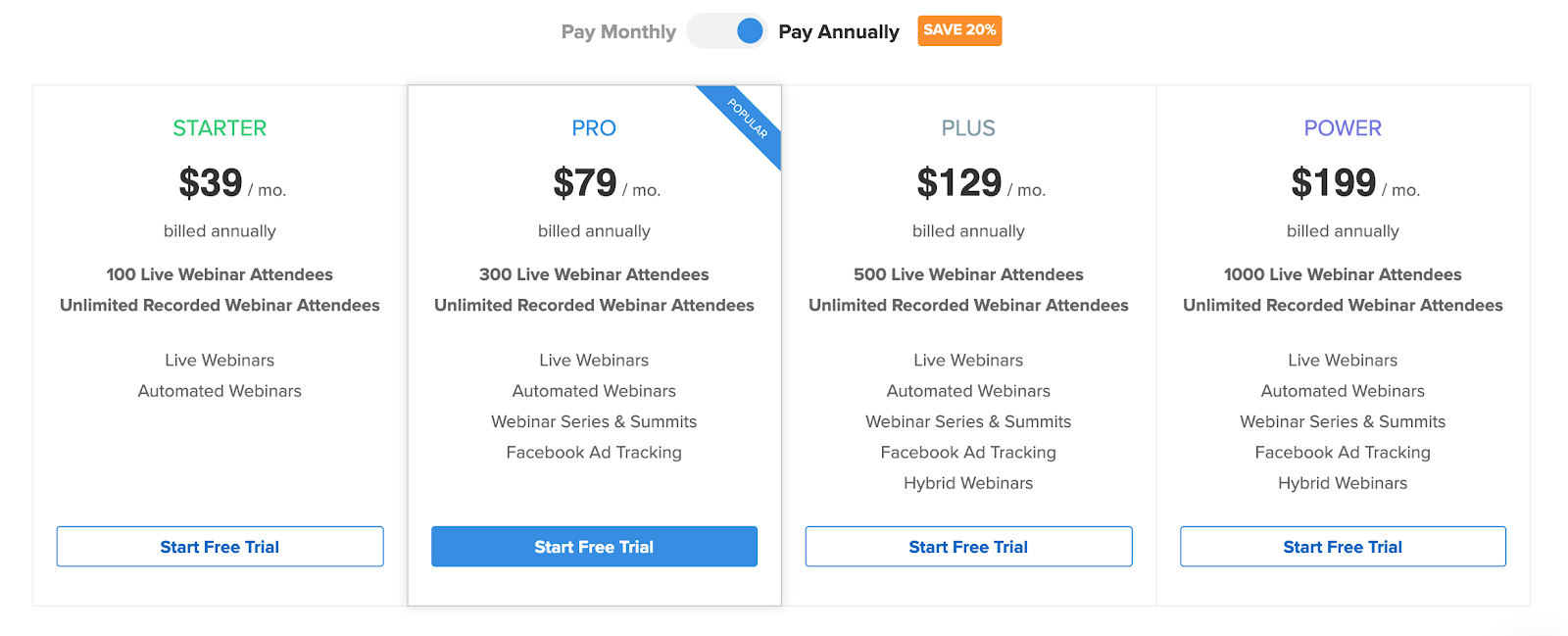Toggle the monthly/annual billing switch
This screenshot has height=636, width=1568.
(726, 31)
